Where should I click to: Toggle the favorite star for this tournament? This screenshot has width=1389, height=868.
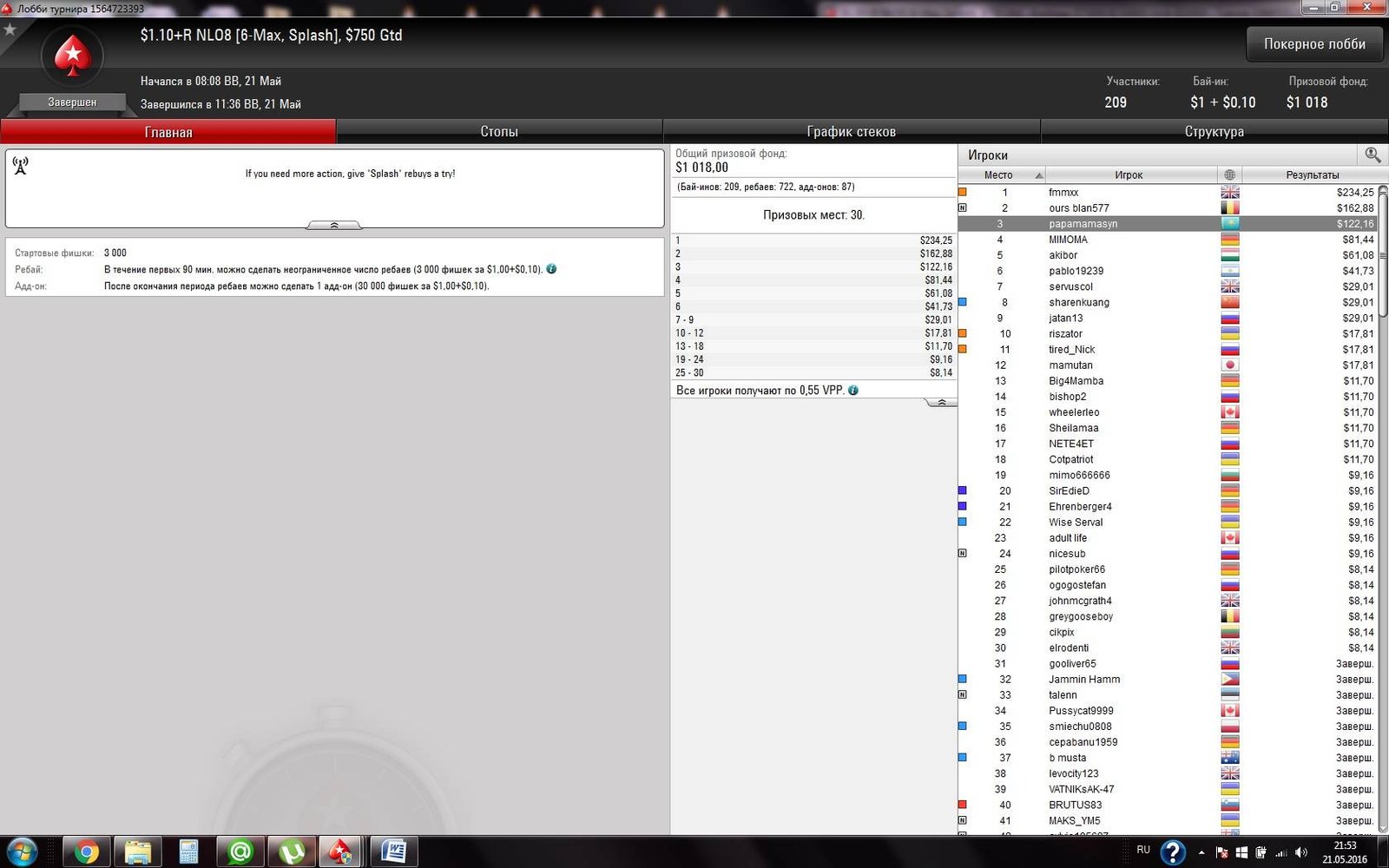10,30
